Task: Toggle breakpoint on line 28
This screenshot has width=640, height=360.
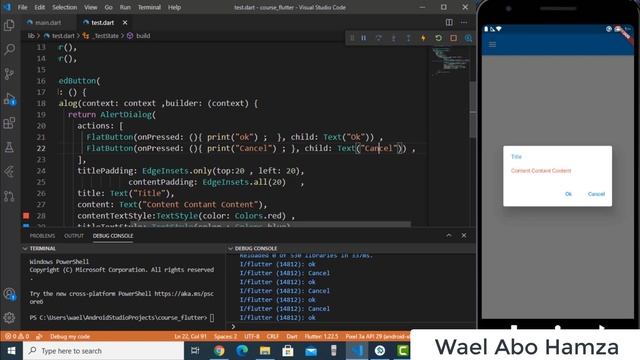Action: (x=26, y=216)
